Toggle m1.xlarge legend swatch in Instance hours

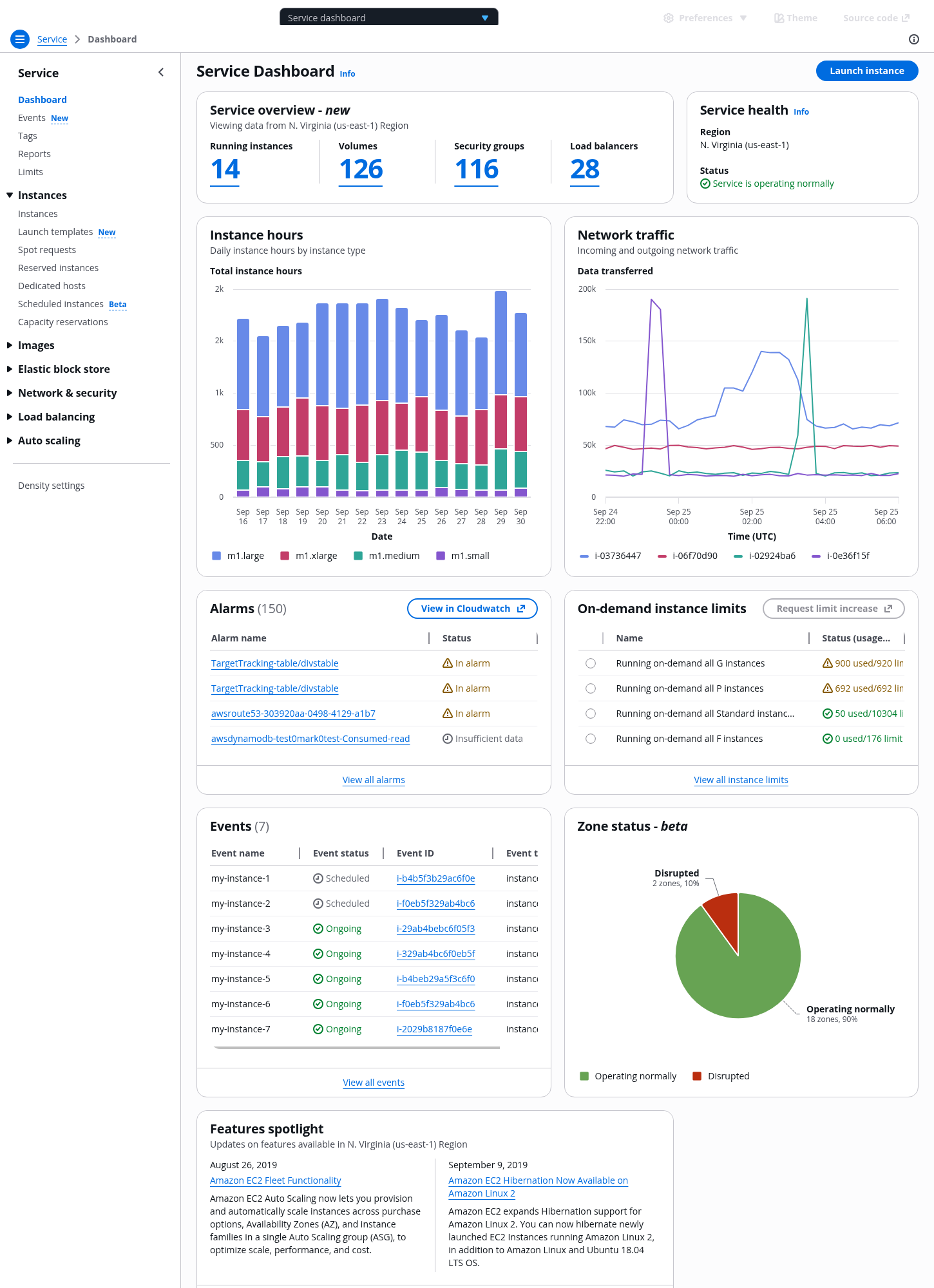(285, 556)
